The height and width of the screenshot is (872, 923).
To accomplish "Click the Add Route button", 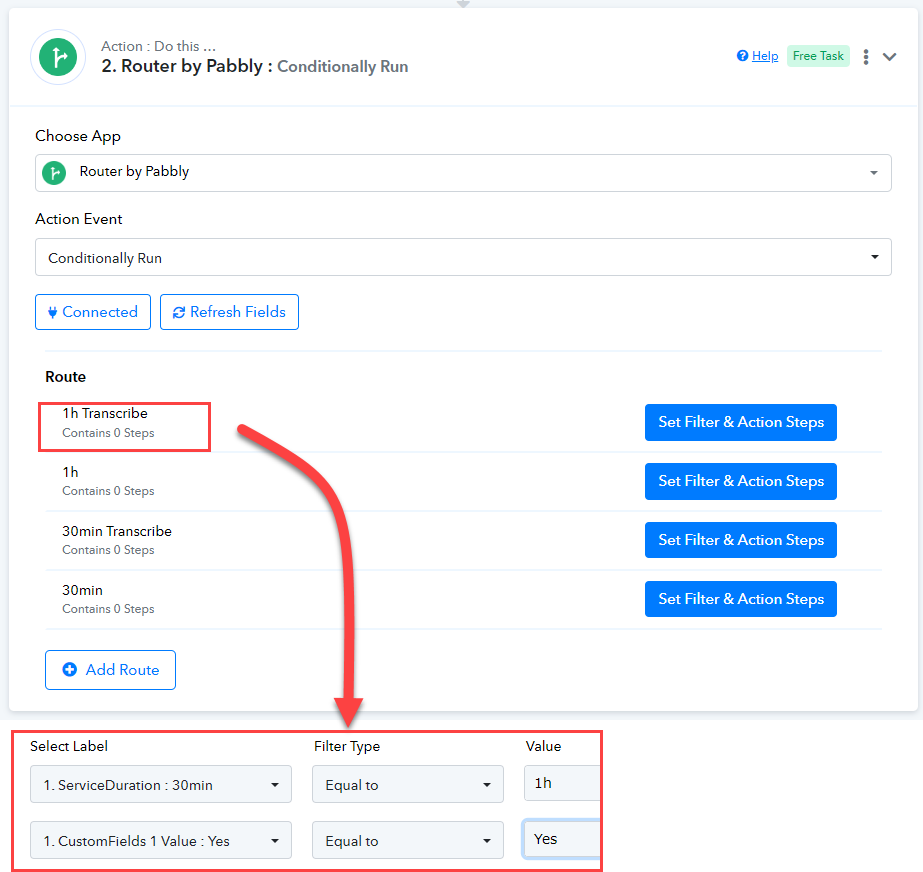I will coord(110,670).
